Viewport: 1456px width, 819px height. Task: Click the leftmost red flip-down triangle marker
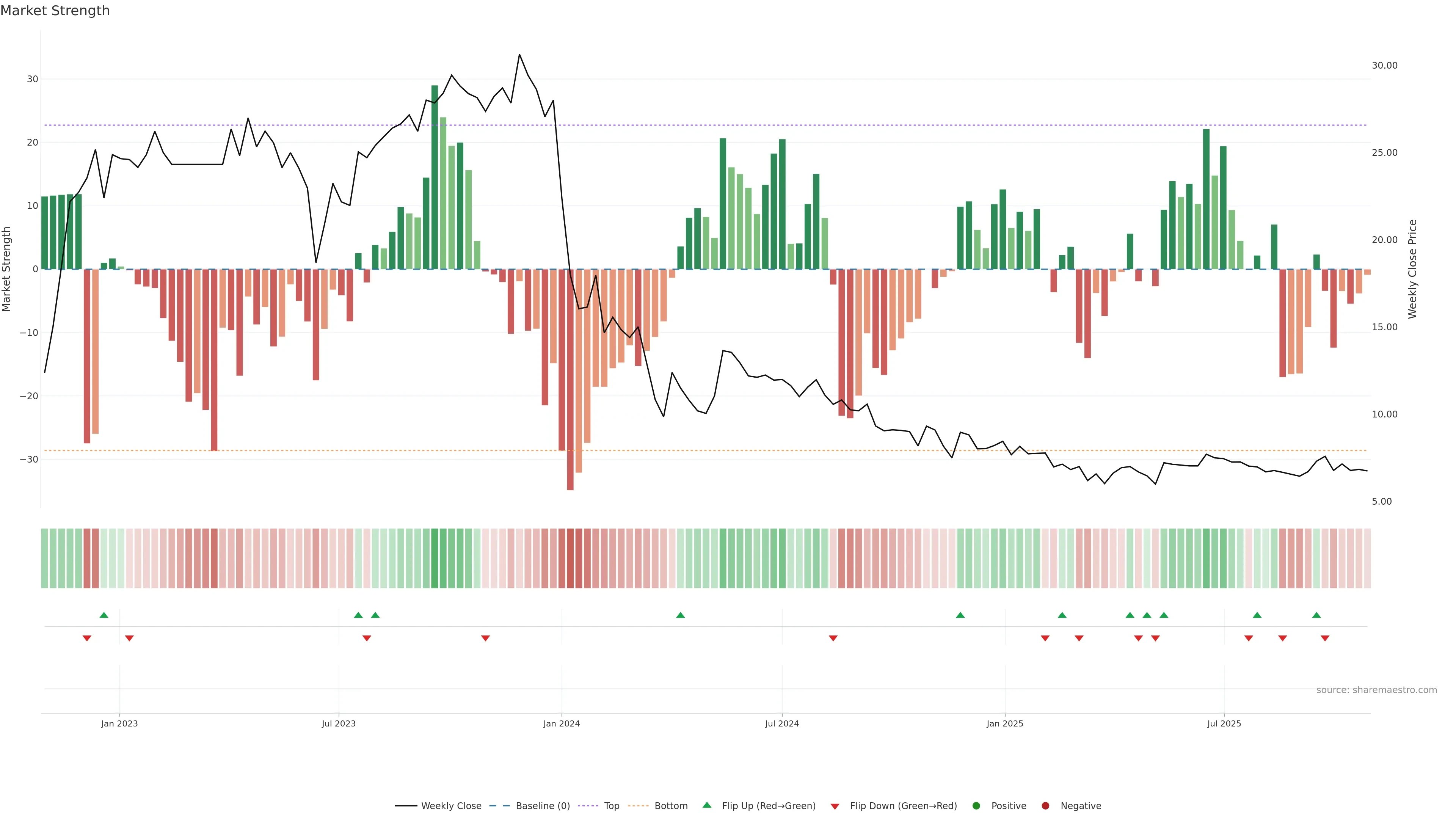tap(86, 638)
